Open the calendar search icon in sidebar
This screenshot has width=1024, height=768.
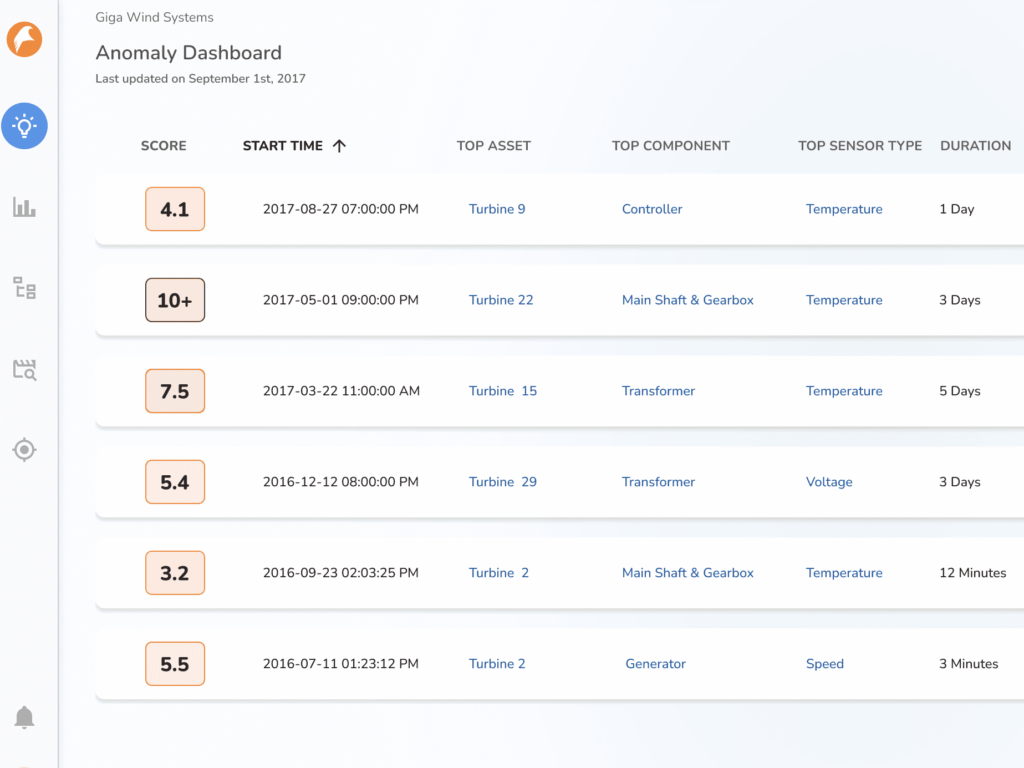(25, 370)
